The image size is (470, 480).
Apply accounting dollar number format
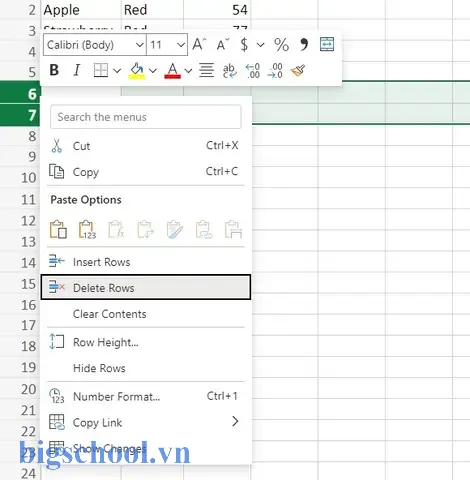point(244,44)
